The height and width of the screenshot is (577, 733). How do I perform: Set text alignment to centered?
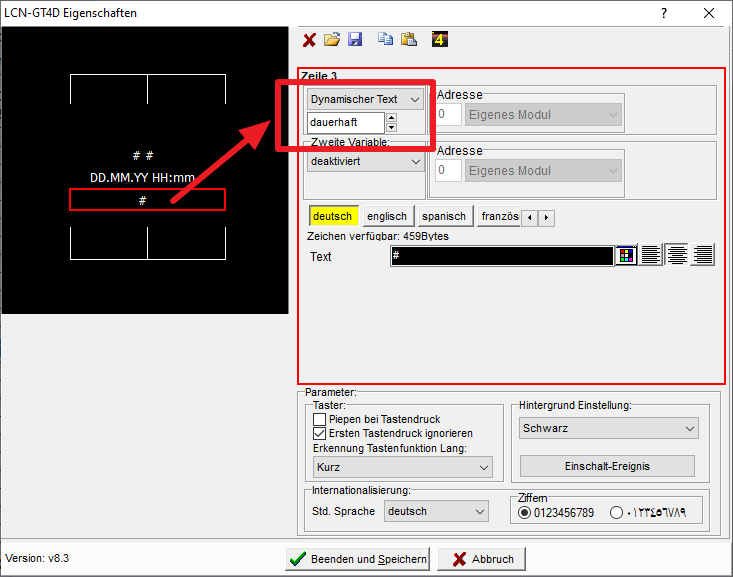(x=676, y=255)
